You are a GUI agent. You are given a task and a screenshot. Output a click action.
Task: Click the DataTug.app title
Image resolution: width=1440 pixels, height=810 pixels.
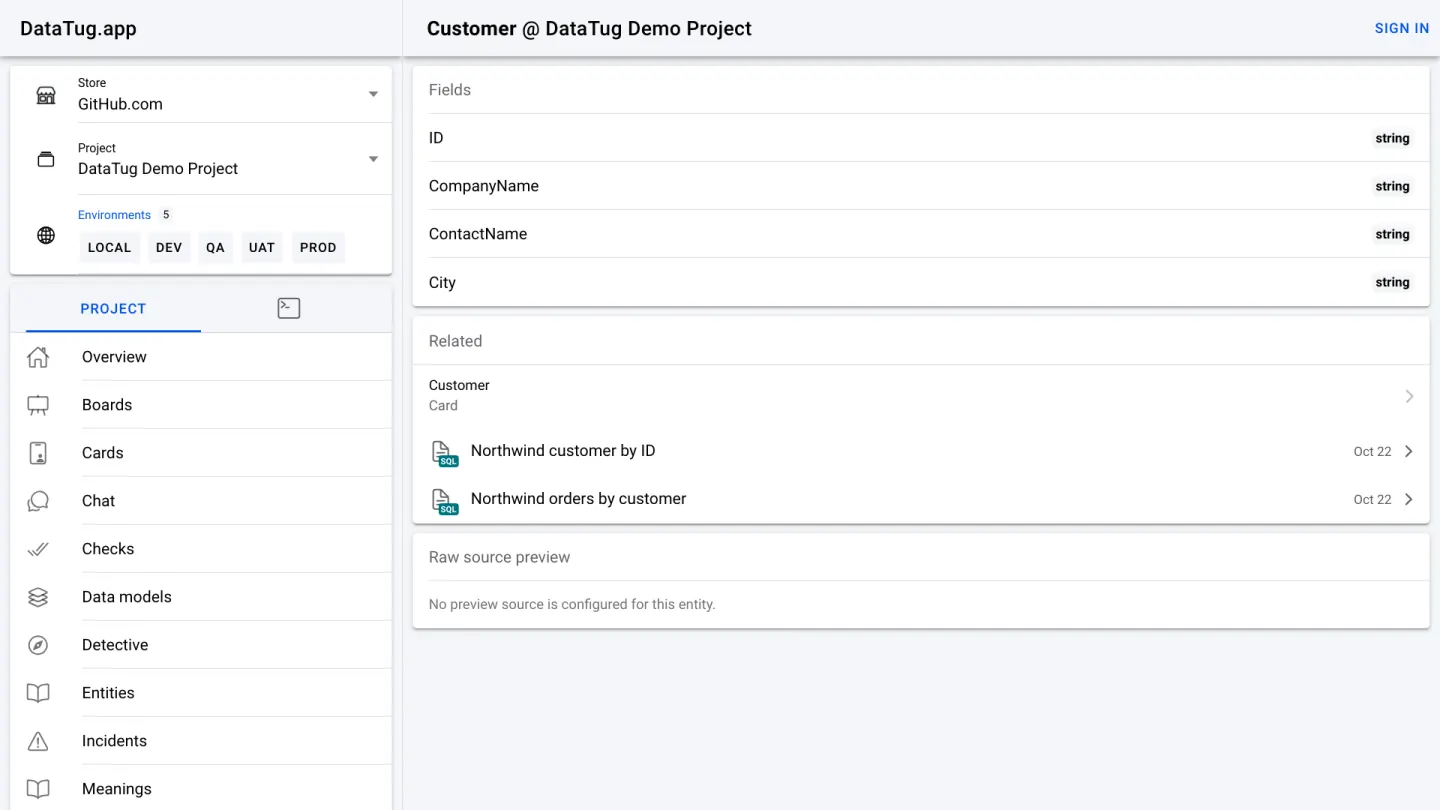pyautogui.click(x=78, y=29)
